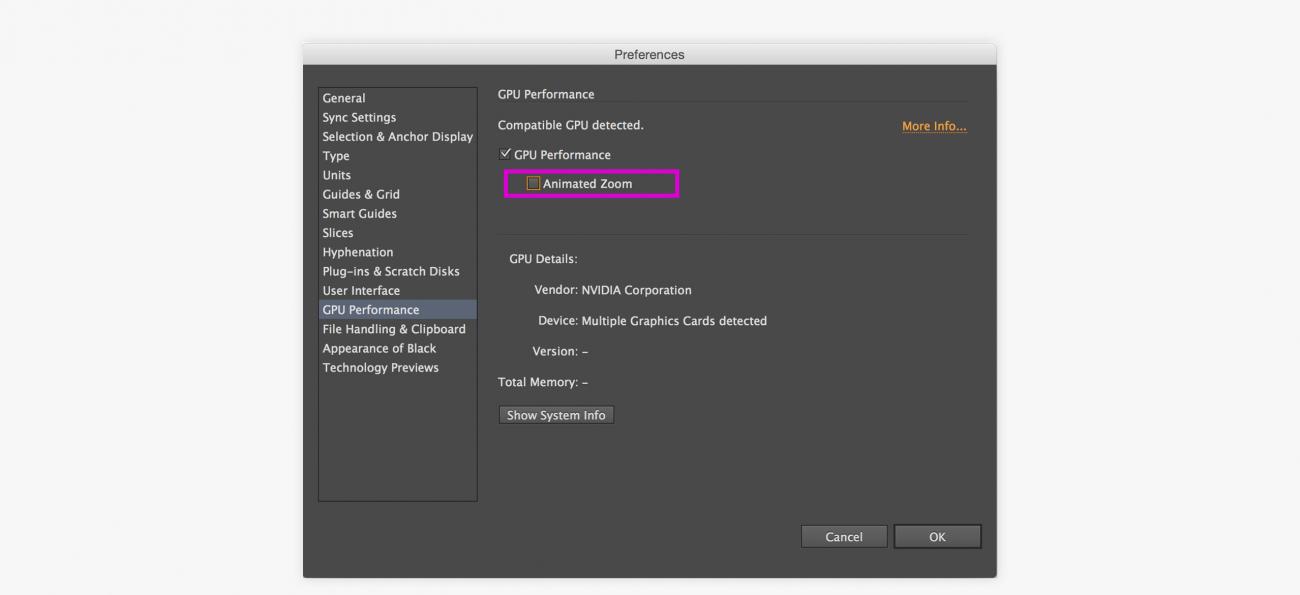Select Appearance of Black category
This screenshot has height=595, width=1300.
[397, 348]
